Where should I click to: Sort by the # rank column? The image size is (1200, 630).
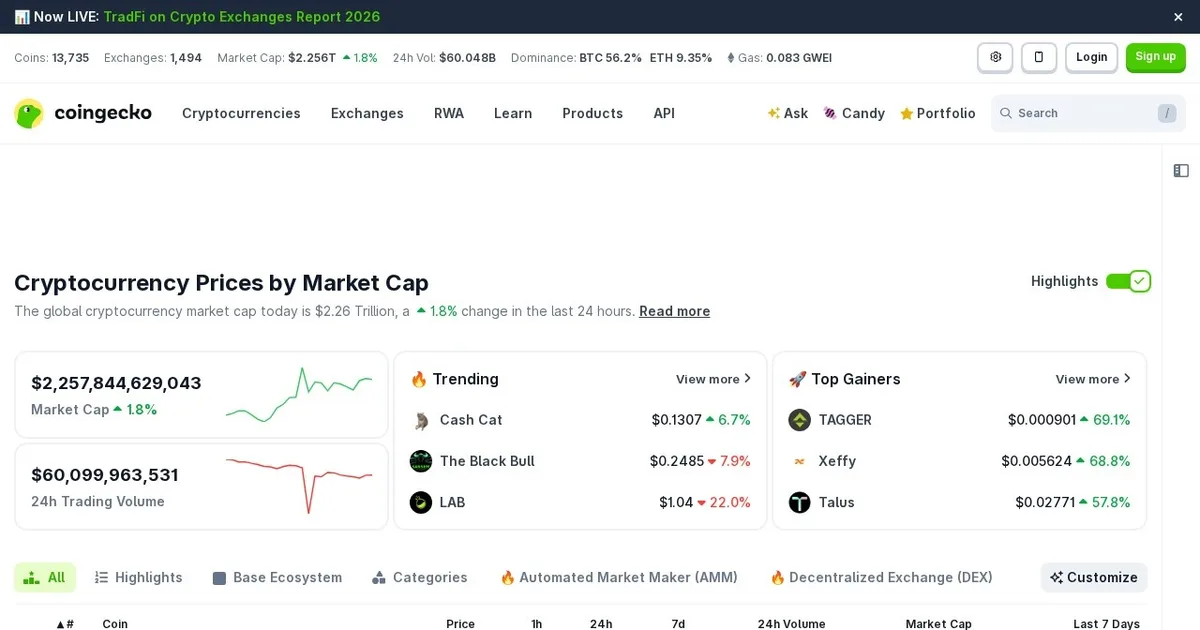pos(64,623)
